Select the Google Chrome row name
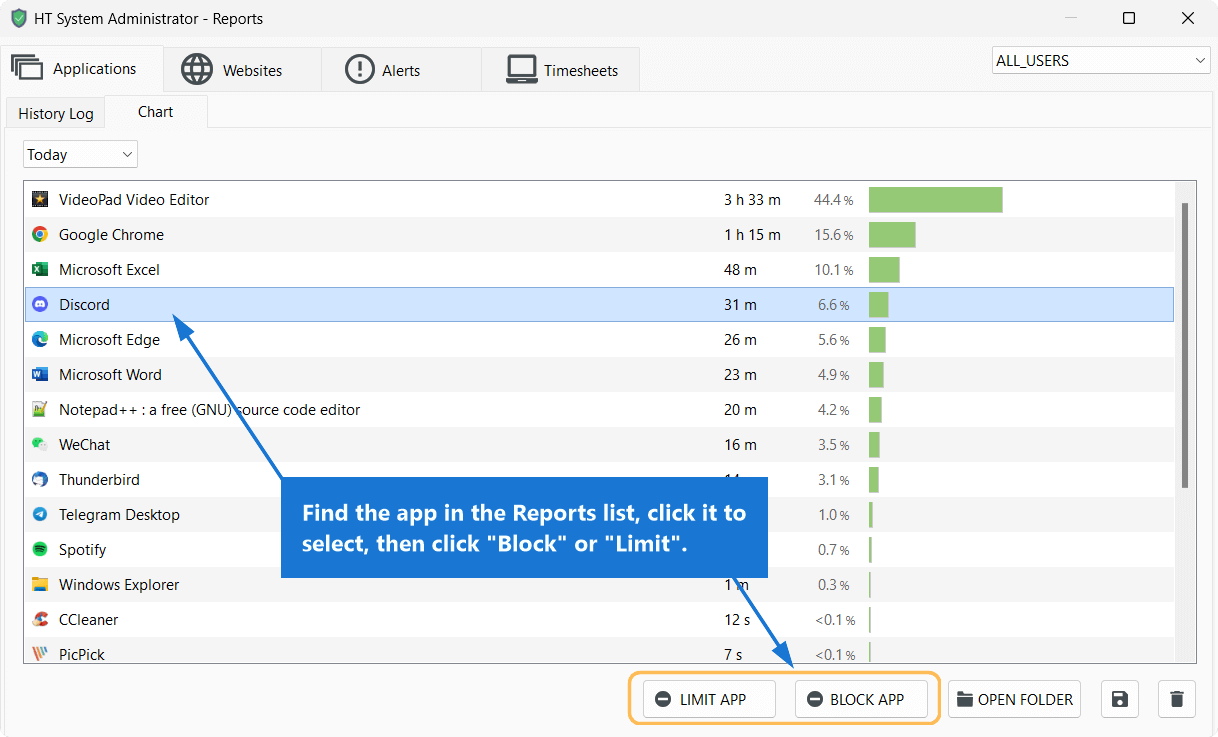1218x737 pixels. (111, 235)
